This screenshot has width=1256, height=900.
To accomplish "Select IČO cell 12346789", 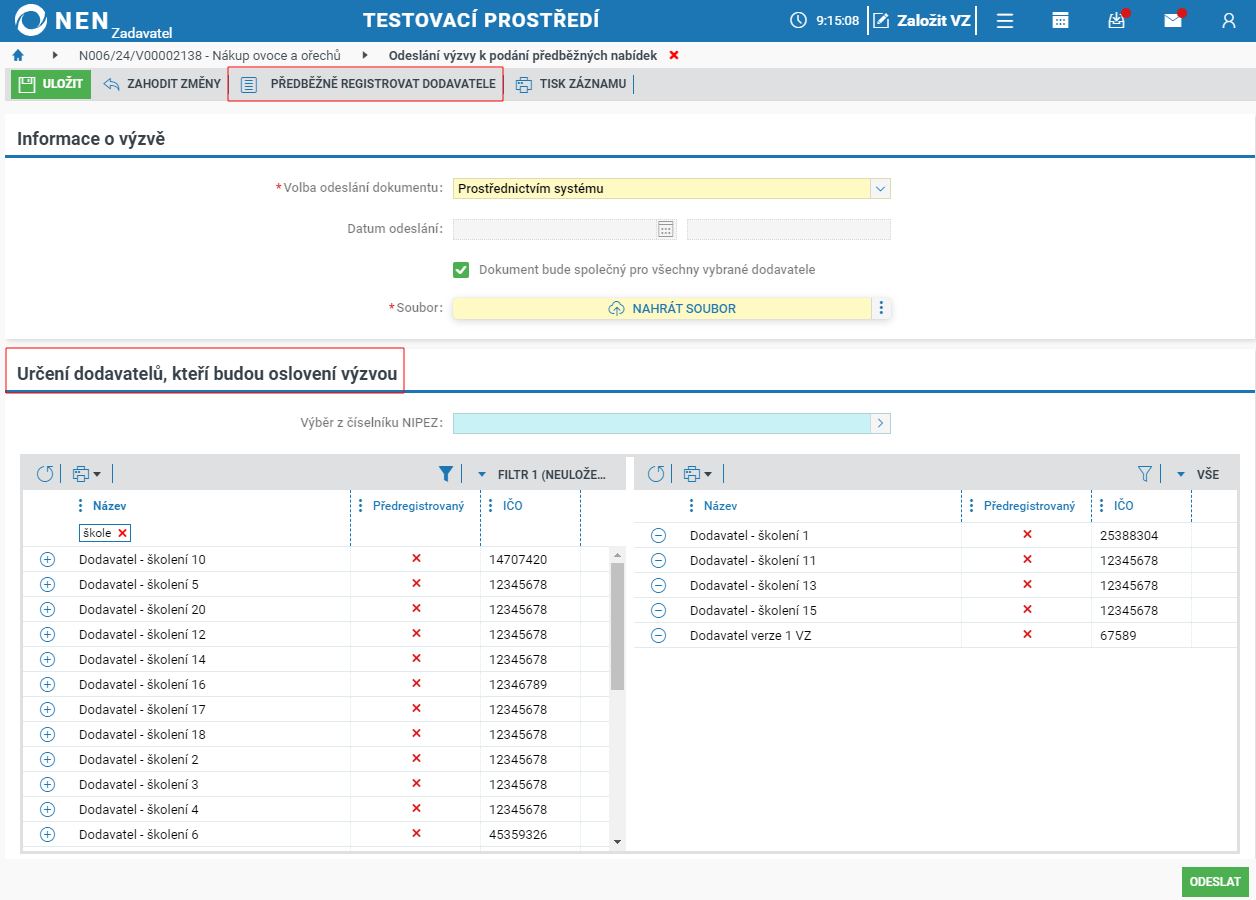I will click(x=518, y=684).
